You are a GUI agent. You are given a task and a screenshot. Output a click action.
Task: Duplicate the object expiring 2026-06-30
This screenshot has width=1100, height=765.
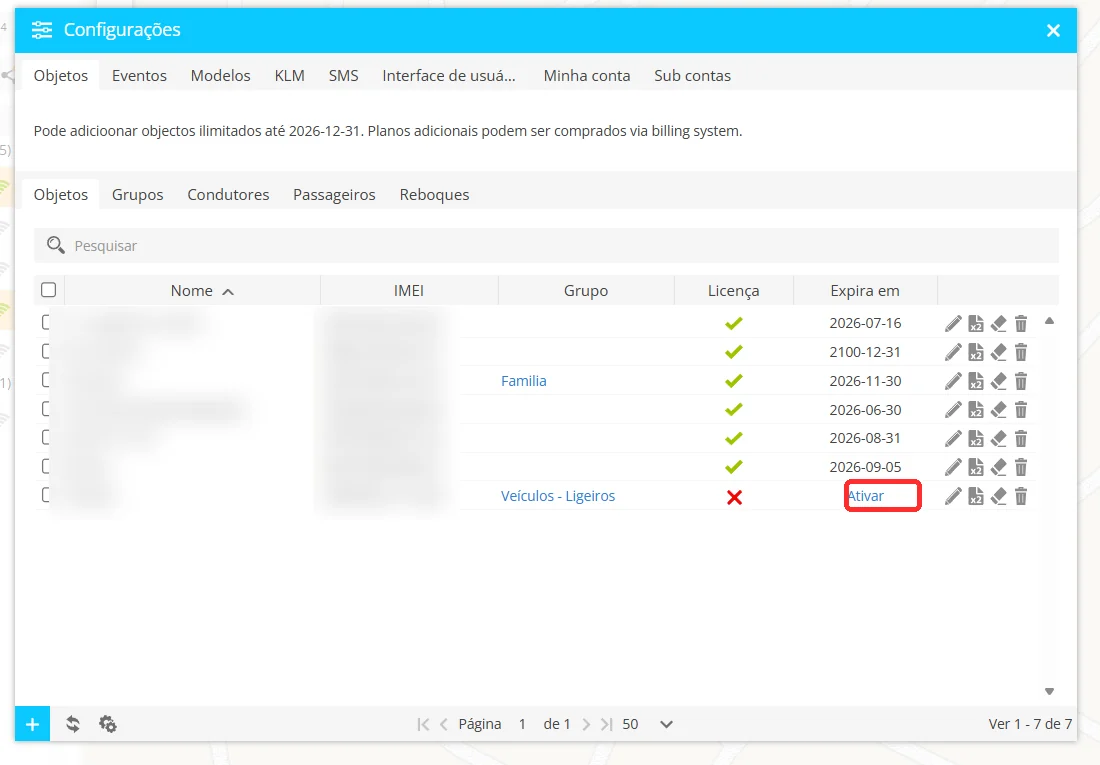976,410
